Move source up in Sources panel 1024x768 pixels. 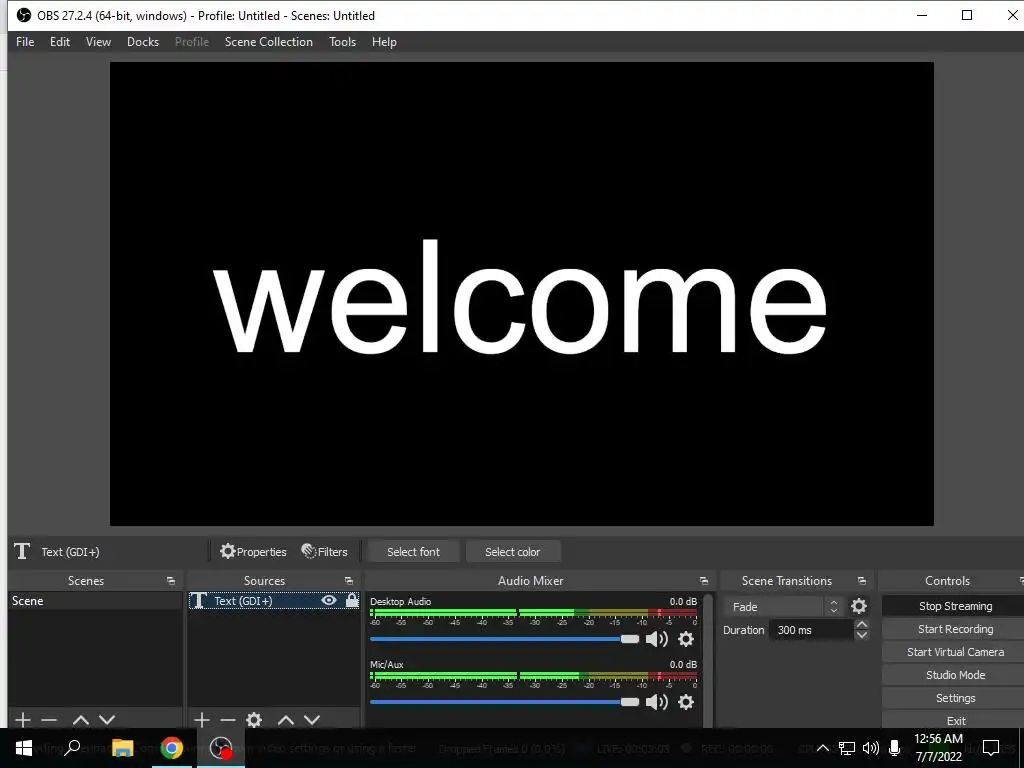tap(286, 720)
